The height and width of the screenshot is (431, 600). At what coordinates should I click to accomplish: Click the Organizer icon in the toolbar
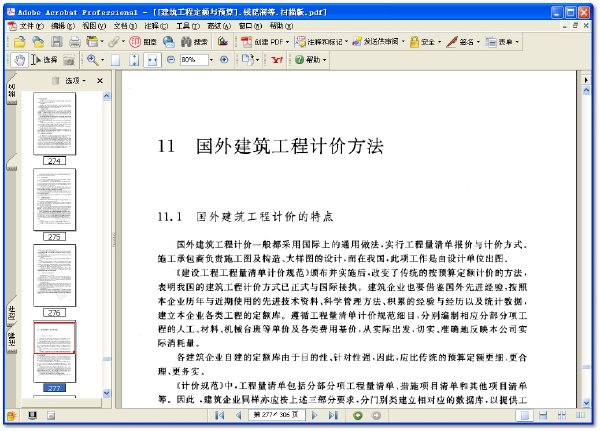(92, 42)
